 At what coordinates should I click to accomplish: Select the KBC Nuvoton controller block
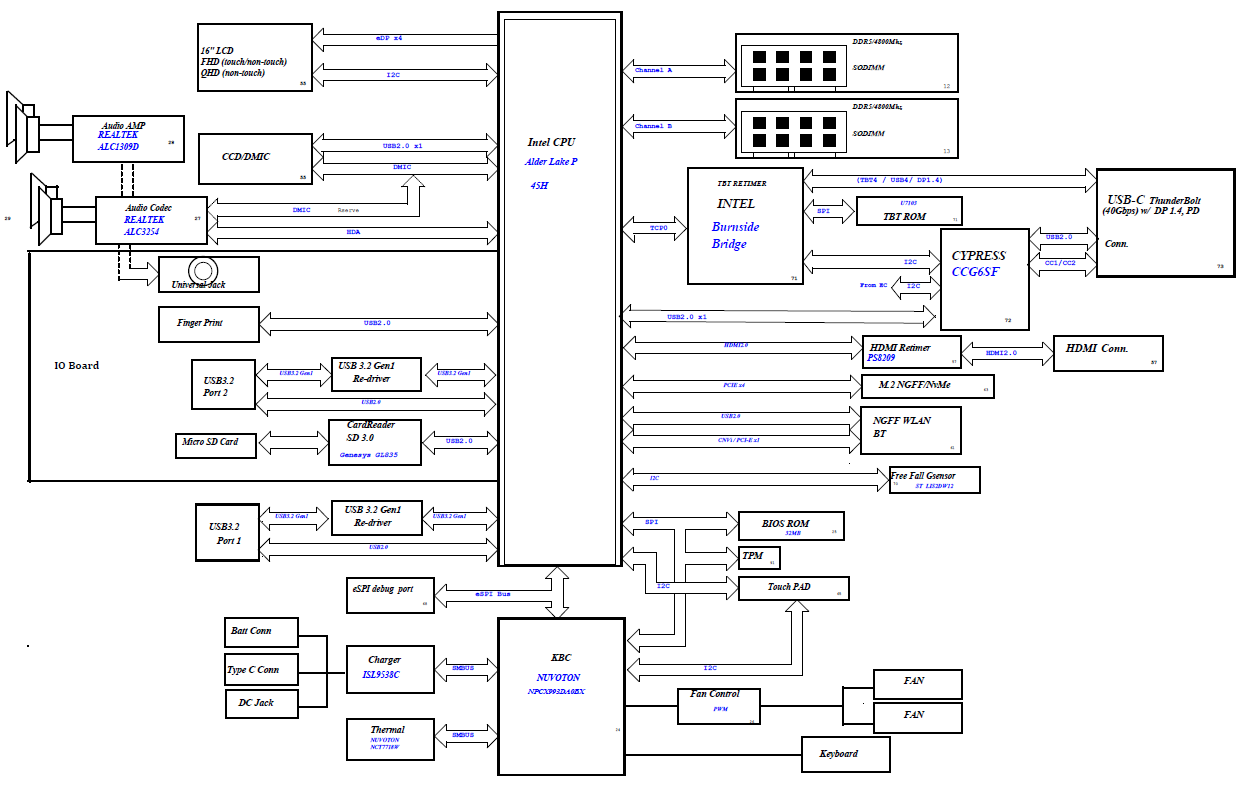point(561,696)
